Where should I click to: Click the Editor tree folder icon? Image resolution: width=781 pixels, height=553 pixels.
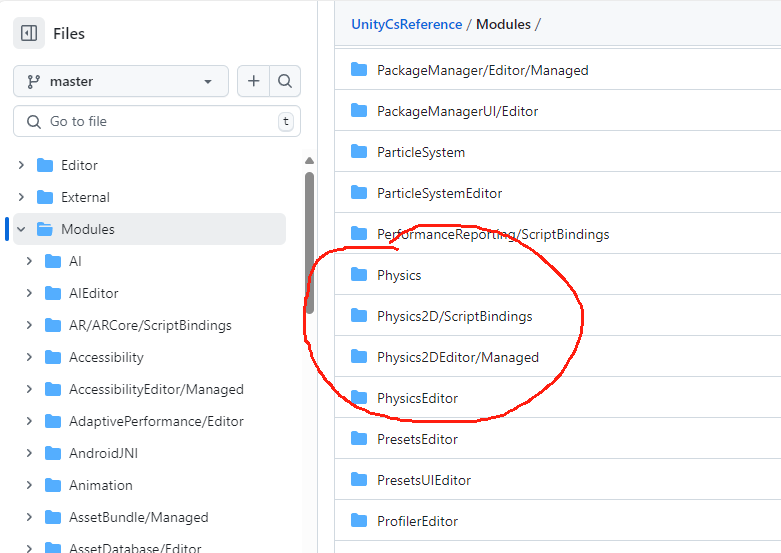45,165
